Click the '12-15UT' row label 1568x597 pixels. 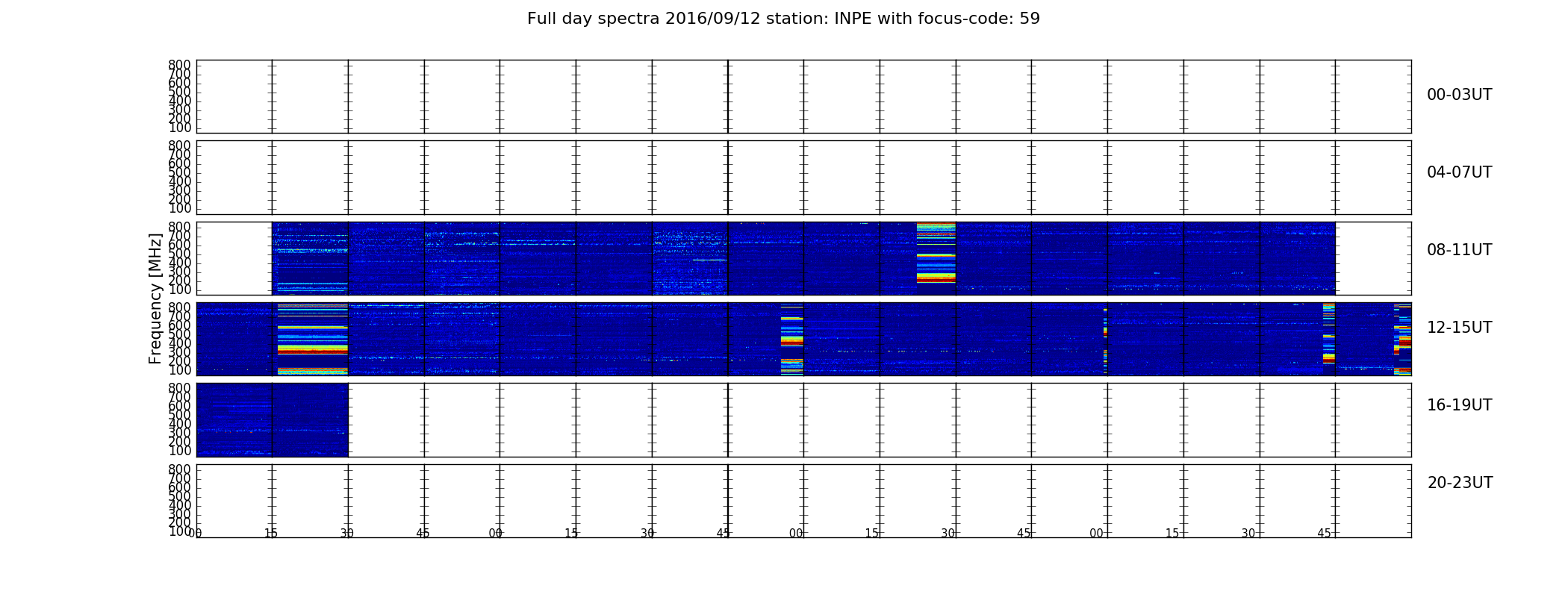click(1459, 328)
